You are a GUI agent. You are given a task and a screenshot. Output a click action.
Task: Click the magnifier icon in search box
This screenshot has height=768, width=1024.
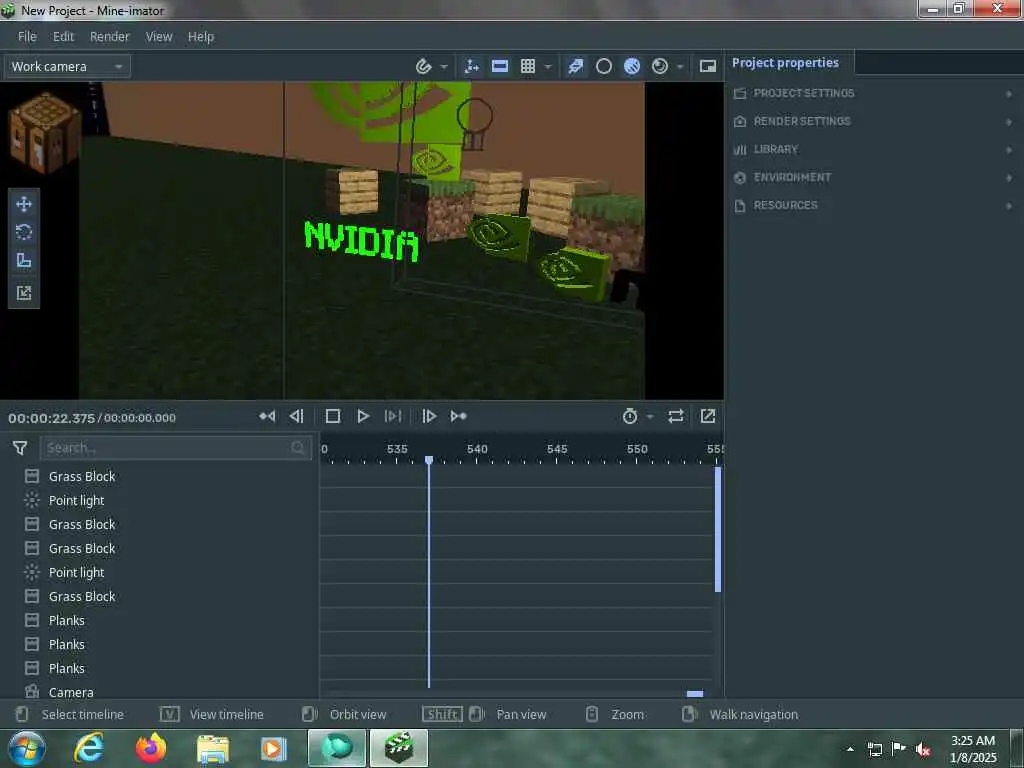[x=298, y=448]
